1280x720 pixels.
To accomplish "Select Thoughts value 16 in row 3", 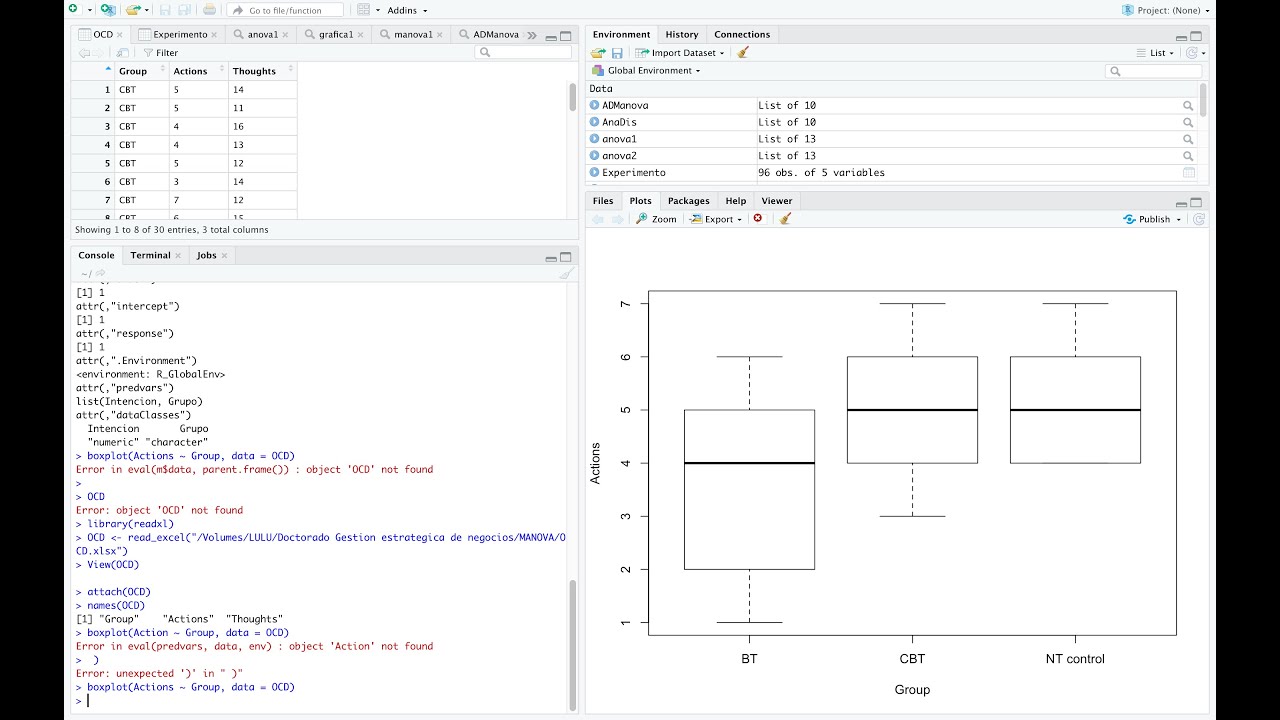I will click(262, 126).
